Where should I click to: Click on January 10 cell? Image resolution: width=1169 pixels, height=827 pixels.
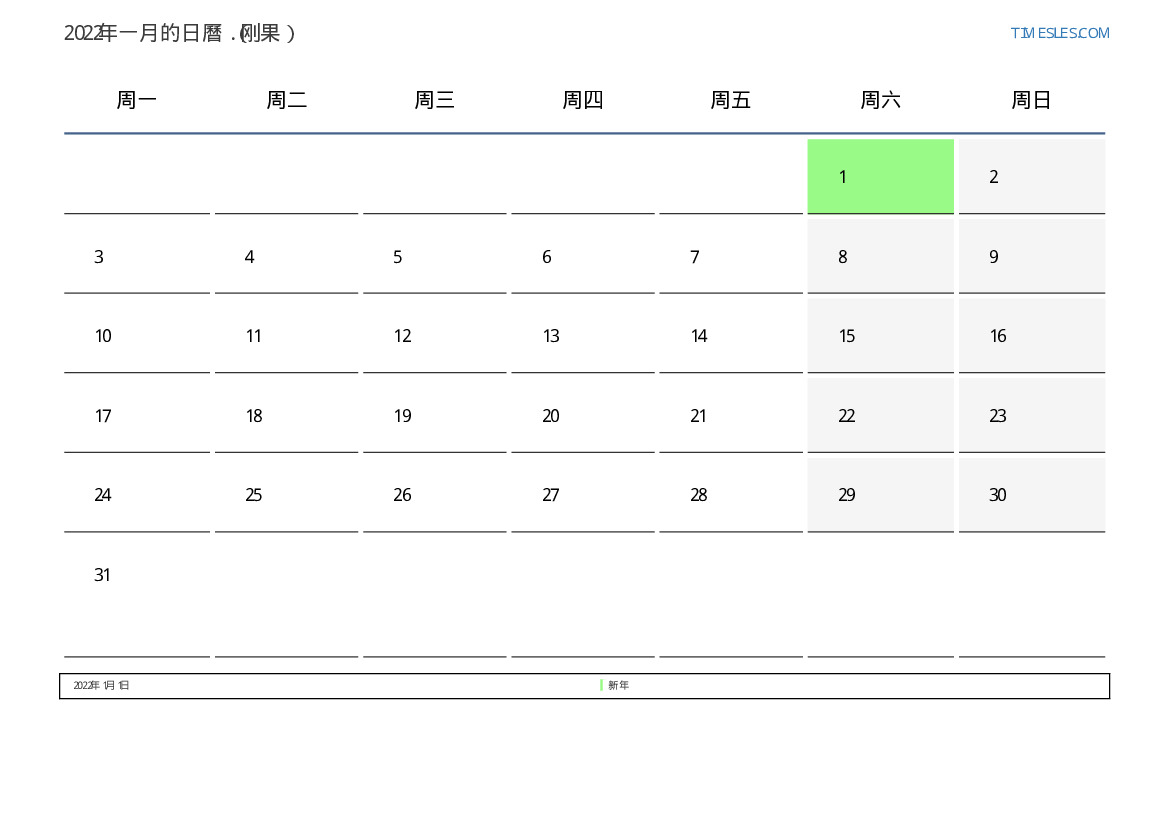(137, 336)
